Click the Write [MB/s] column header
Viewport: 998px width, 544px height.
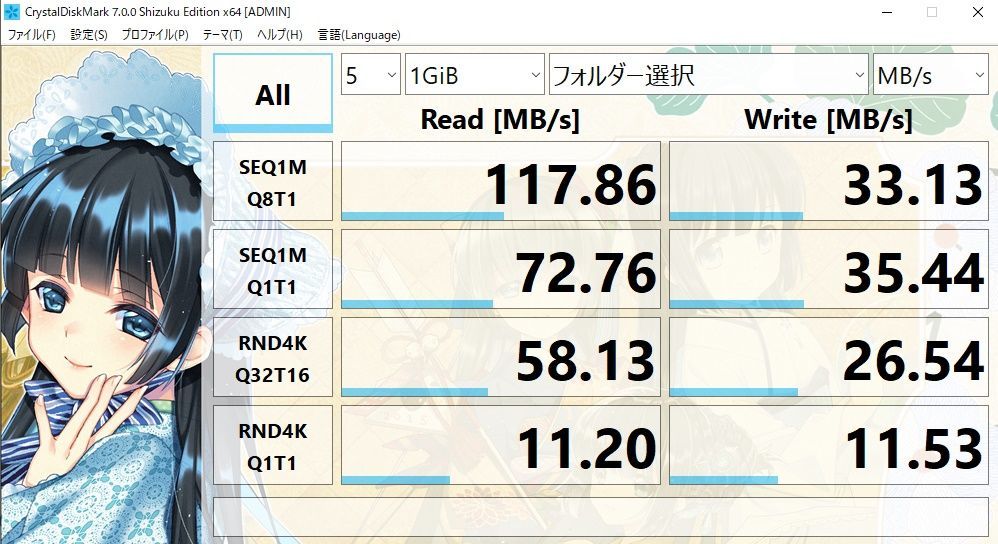[x=829, y=120]
